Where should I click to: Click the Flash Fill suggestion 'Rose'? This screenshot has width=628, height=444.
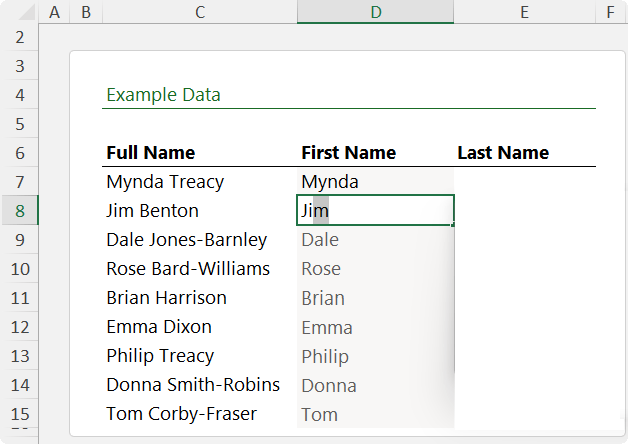(375, 269)
